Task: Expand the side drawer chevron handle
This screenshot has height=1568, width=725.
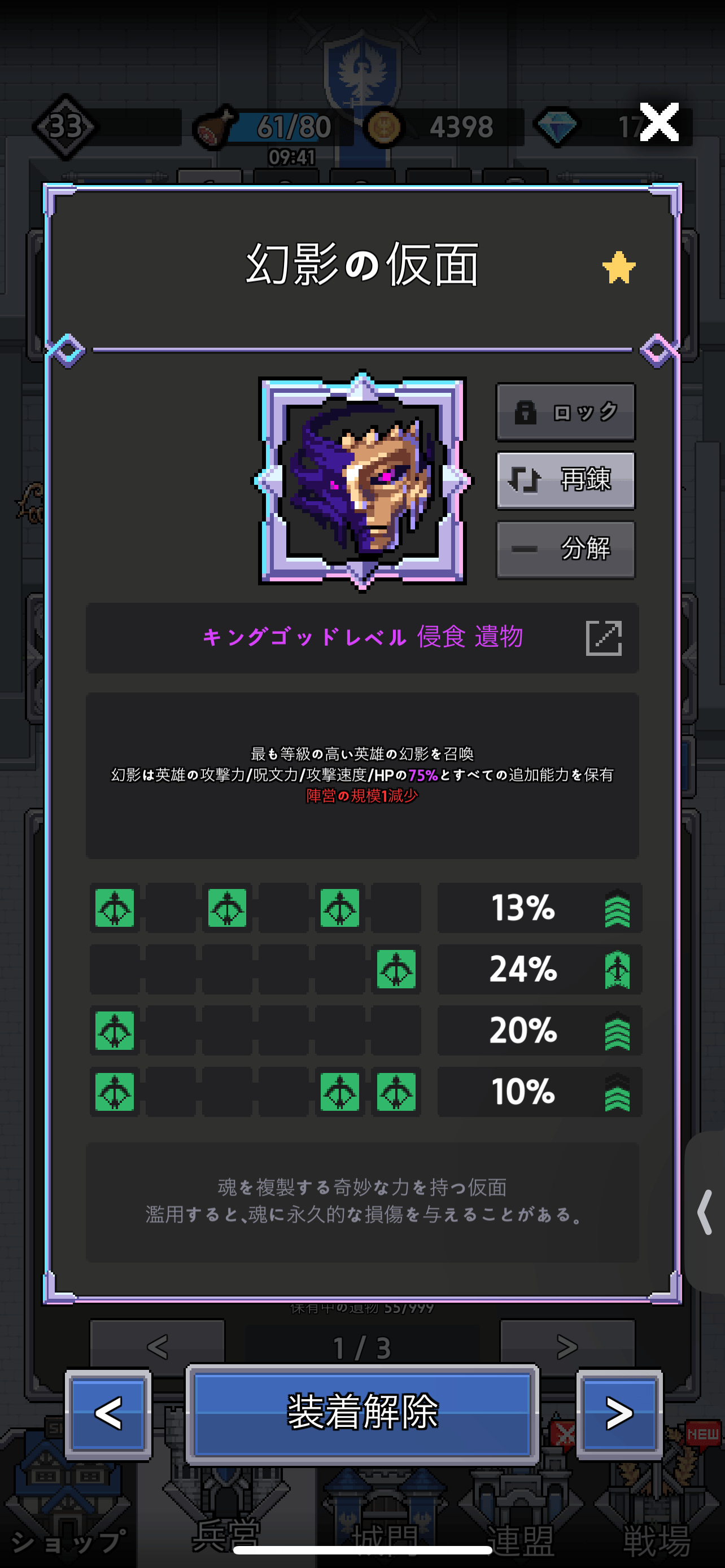Action: 705,1212
